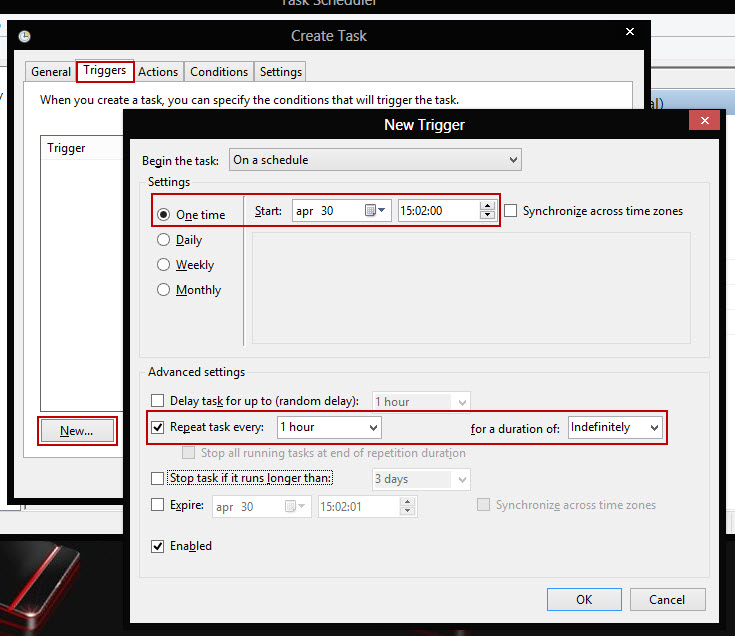The image size is (735, 636).
Task: Switch to the General tab
Action: click(51, 72)
